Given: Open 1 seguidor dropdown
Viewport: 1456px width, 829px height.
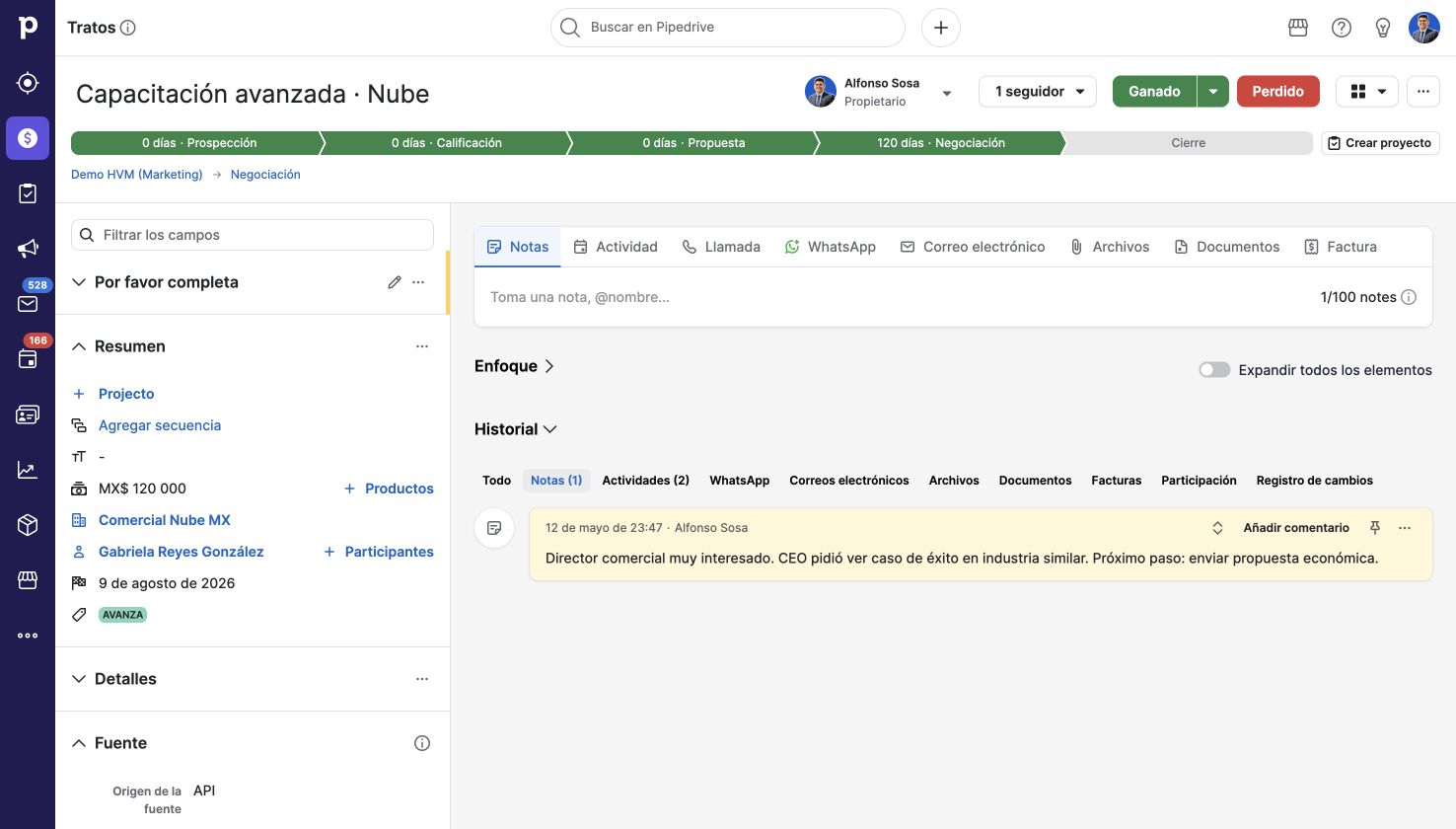Looking at the screenshot, I should coord(1038,91).
